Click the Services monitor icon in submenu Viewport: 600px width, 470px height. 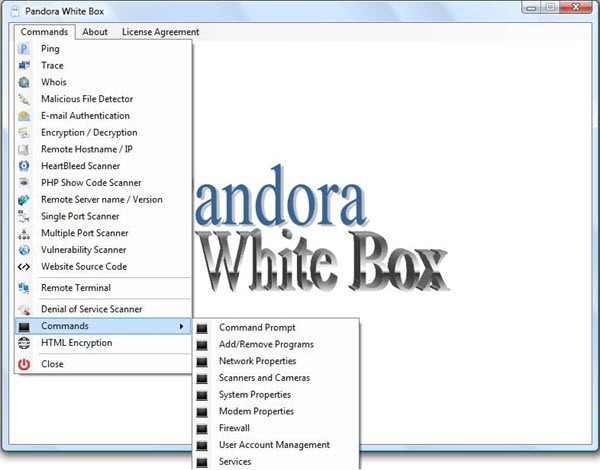pos(202,462)
